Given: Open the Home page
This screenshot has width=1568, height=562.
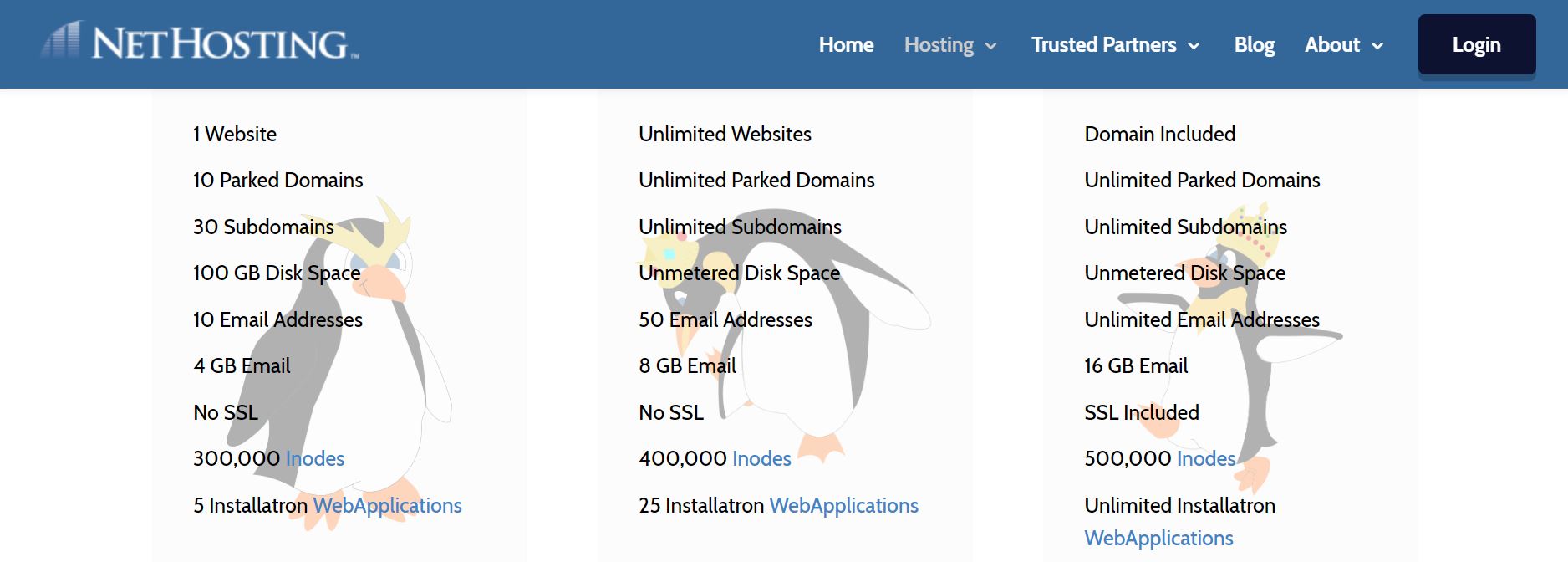Looking at the screenshot, I should (846, 45).
